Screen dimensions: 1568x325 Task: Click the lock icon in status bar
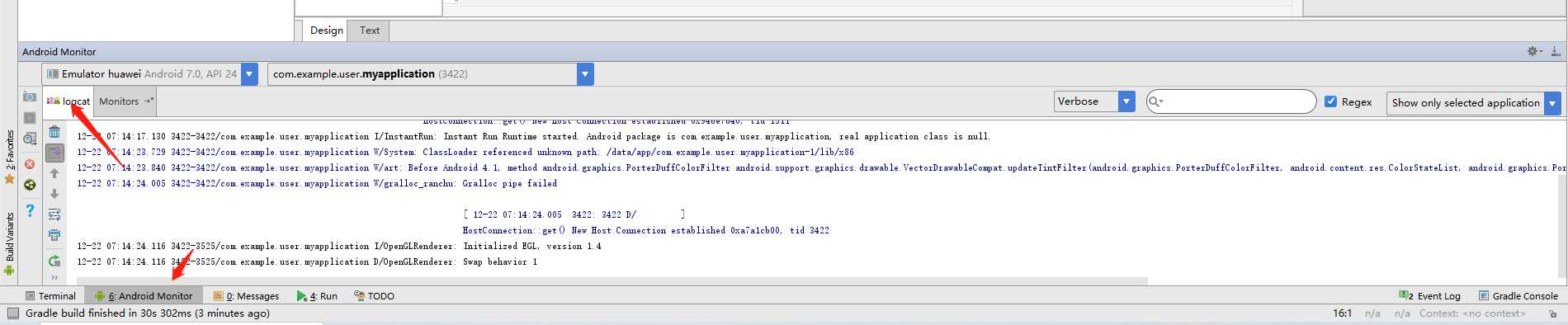point(1552,313)
